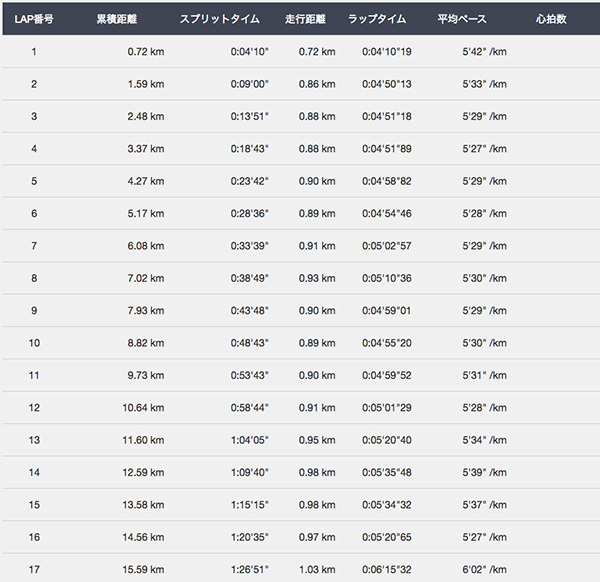Select split time 0:28'36"
The height and width of the screenshot is (582, 600).
tap(249, 213)
